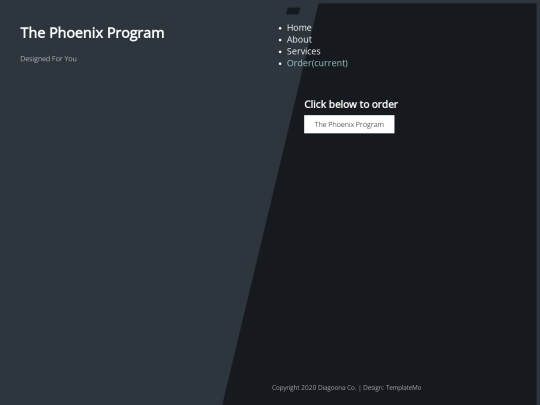Open the Services menu item
Screen dimensions: 540x405
pyautogui.click(x=303, y=51)
